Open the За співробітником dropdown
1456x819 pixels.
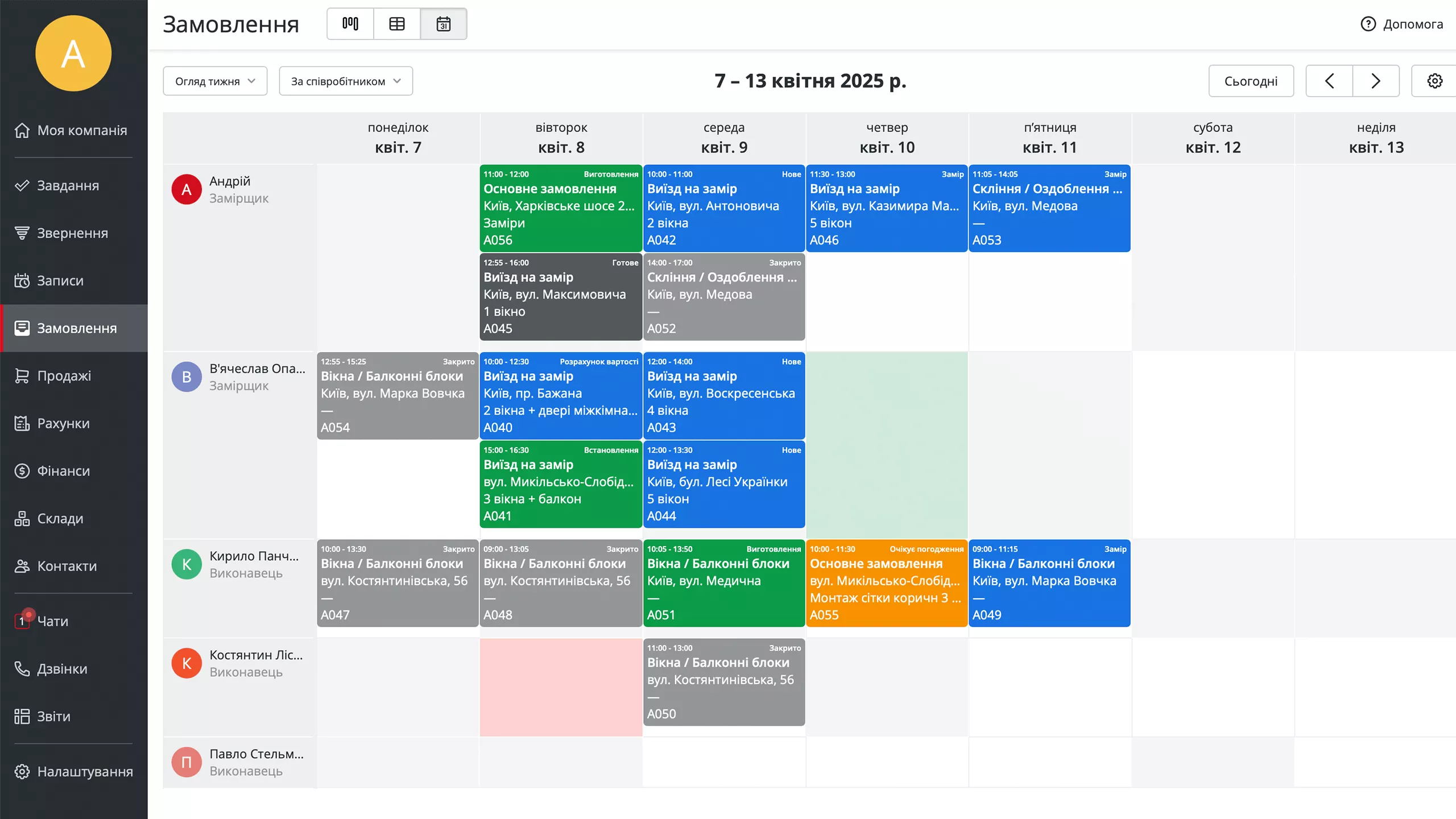346,81
